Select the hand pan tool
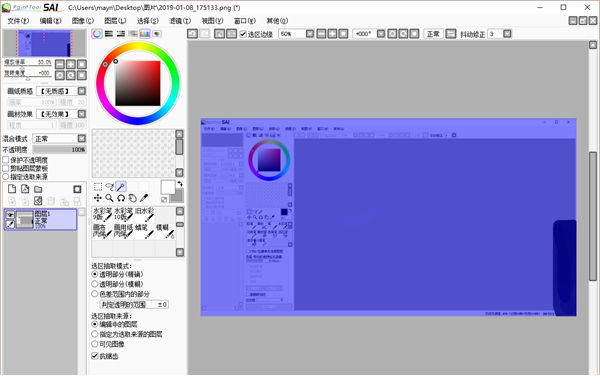This screenshot has width=600, height=390. pyautogui.click(x=132, y=198)
